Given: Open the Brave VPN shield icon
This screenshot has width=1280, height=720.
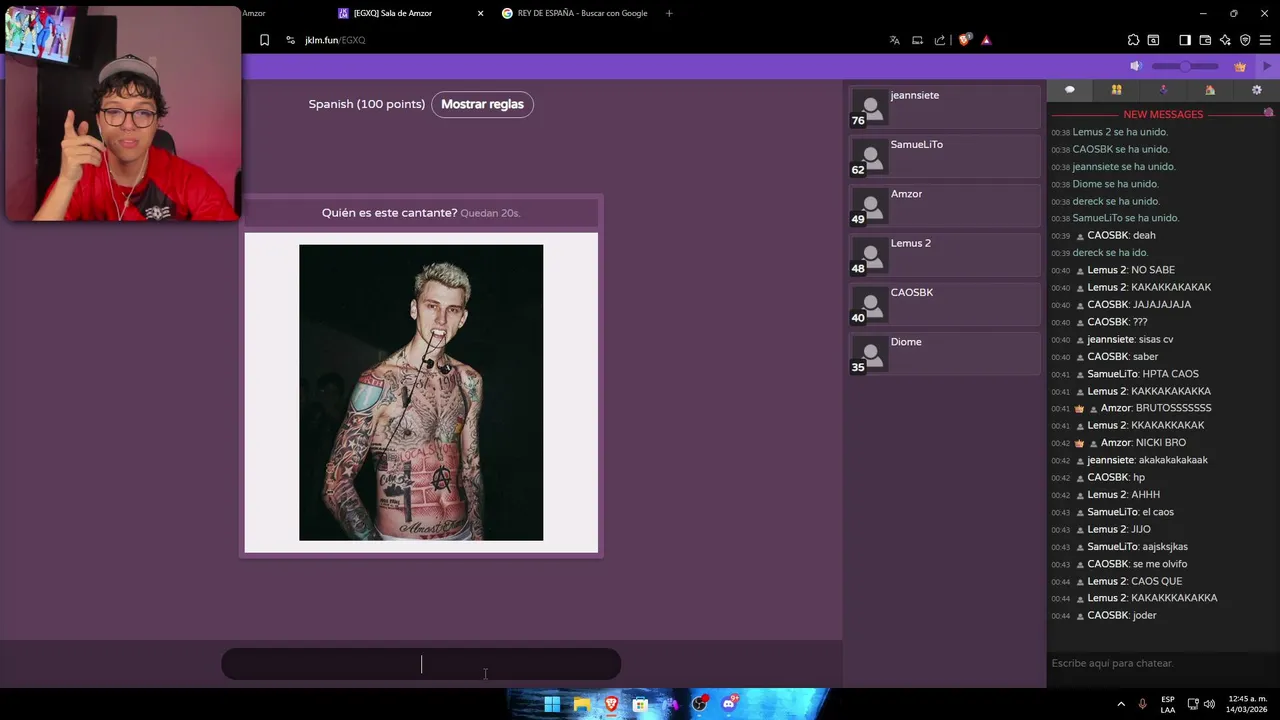Looking at the screenshot, I should (1245, 40).
